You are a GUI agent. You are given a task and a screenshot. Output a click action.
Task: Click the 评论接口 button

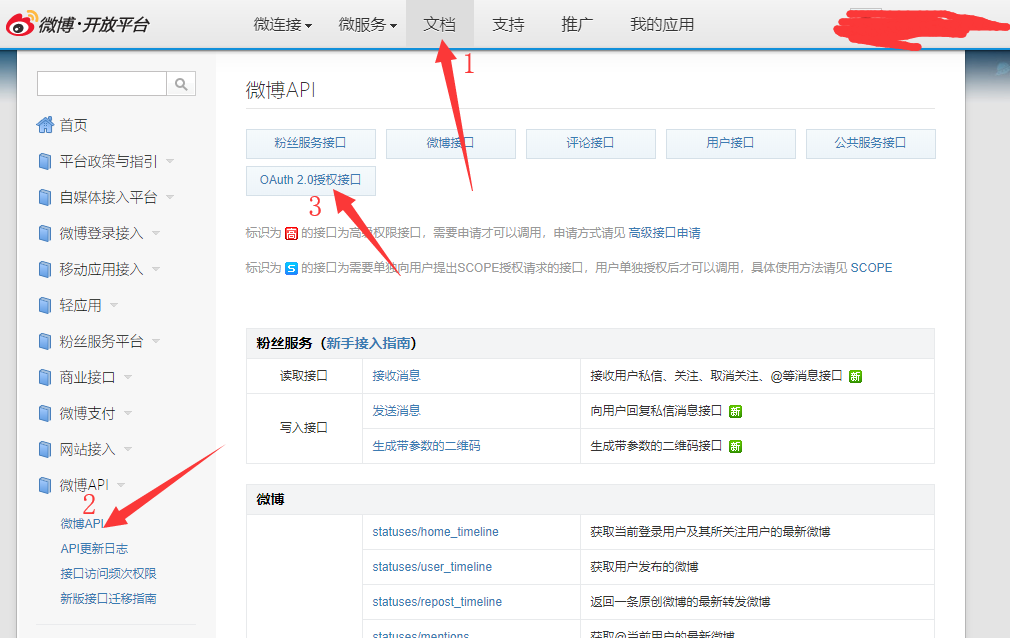591,144
